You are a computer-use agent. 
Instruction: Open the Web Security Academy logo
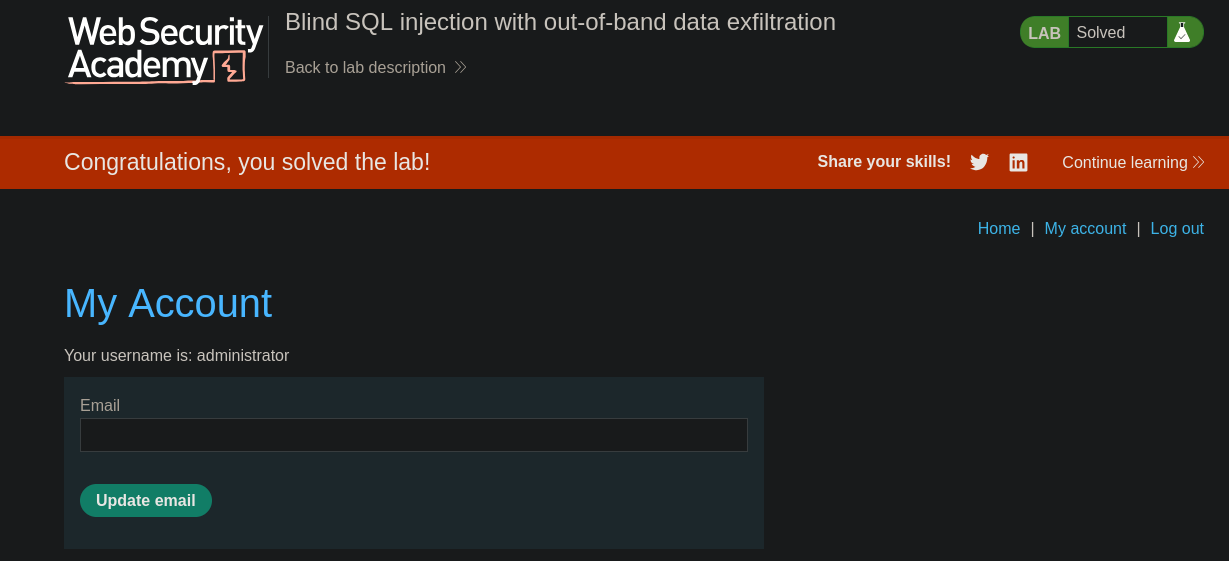click(x=165, y=49)
